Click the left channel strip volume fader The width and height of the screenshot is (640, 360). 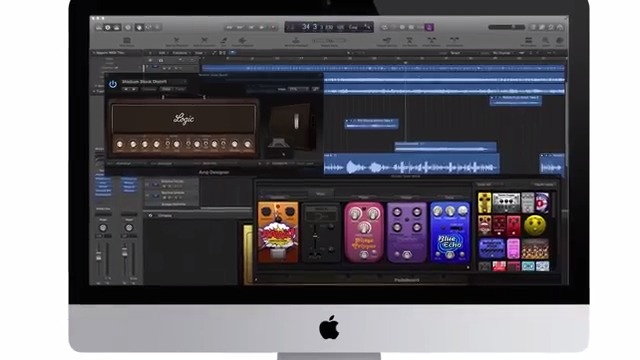(98, 256)
